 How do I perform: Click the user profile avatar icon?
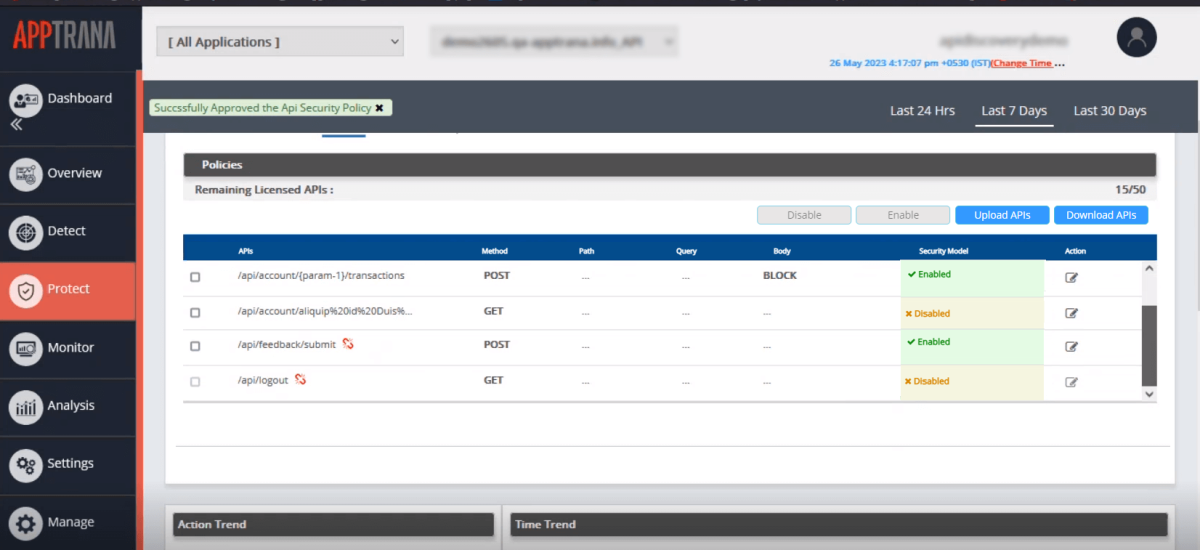click(1136, 38)
